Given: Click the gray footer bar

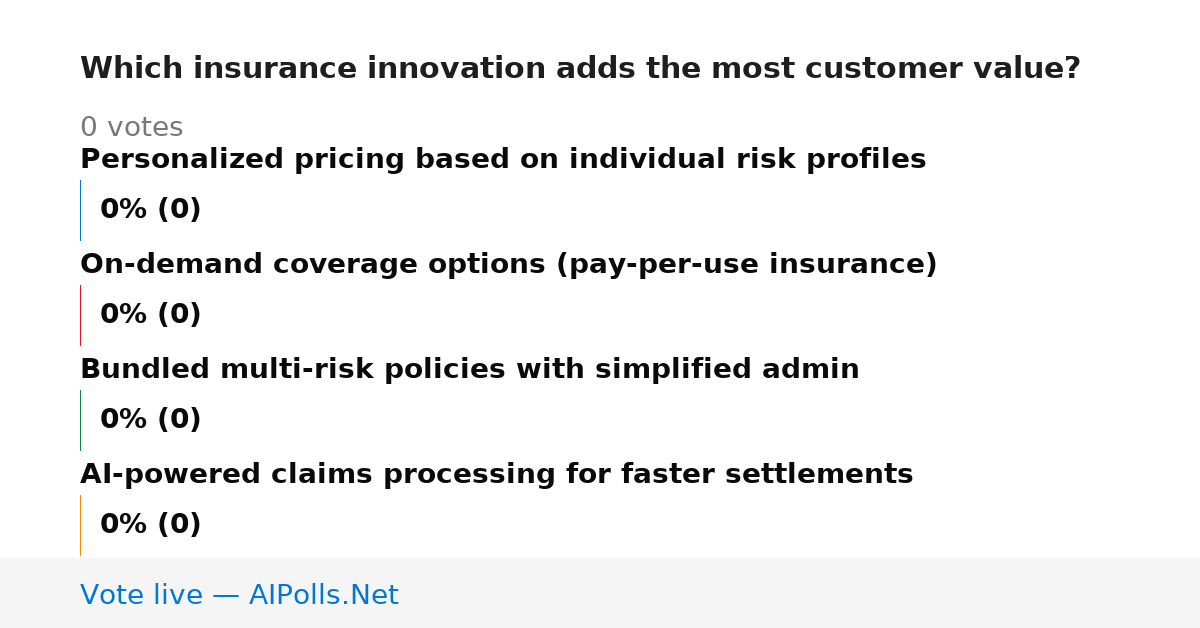Looking at the screenshot, I should (x=600, y=593).
